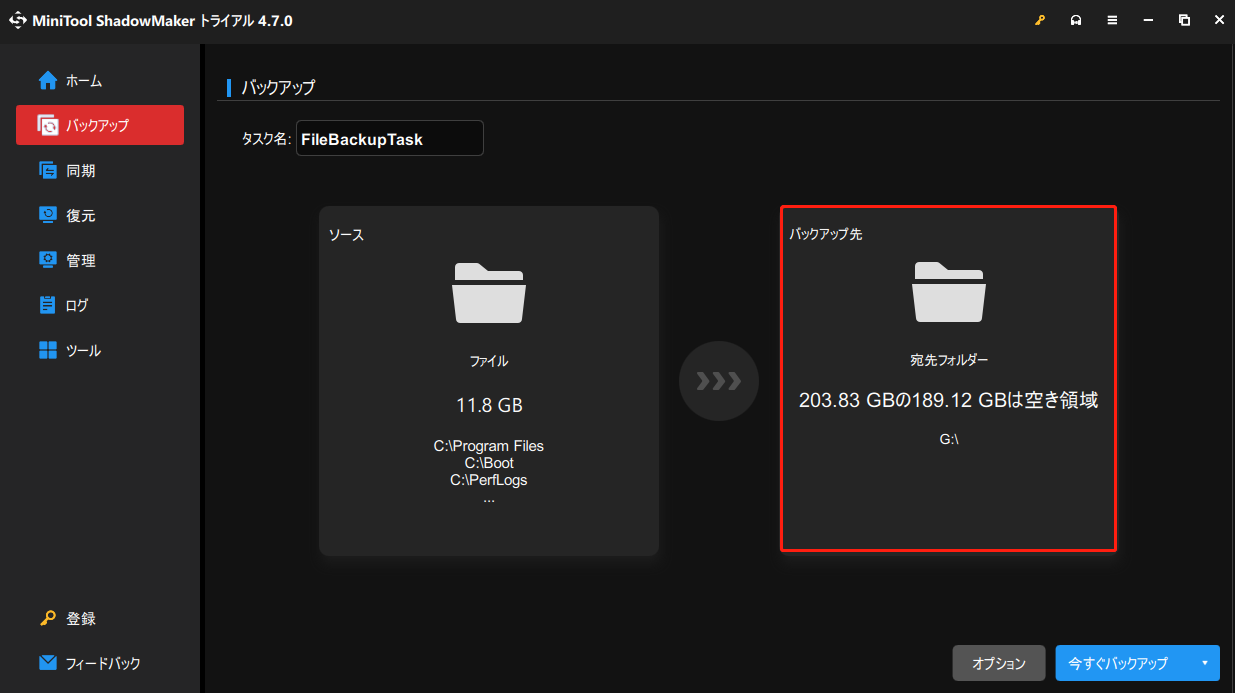
Task: Click the MiniTool ShadowMaker logo icon
Action: coord(18,21)
